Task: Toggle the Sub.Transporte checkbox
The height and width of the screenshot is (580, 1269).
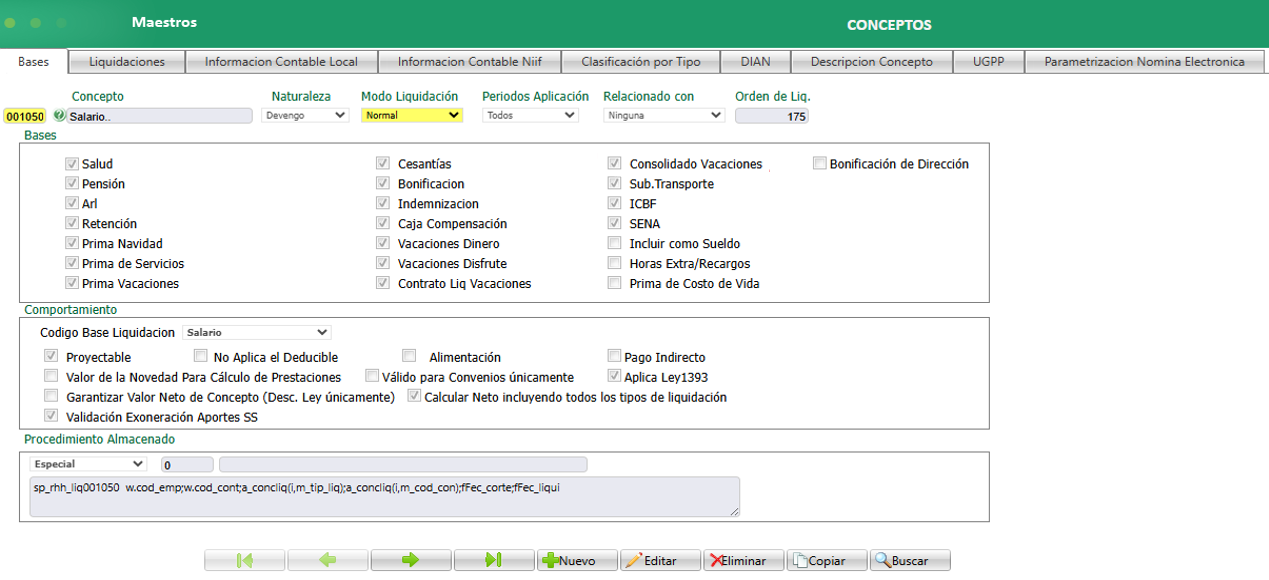Action: 615,184
